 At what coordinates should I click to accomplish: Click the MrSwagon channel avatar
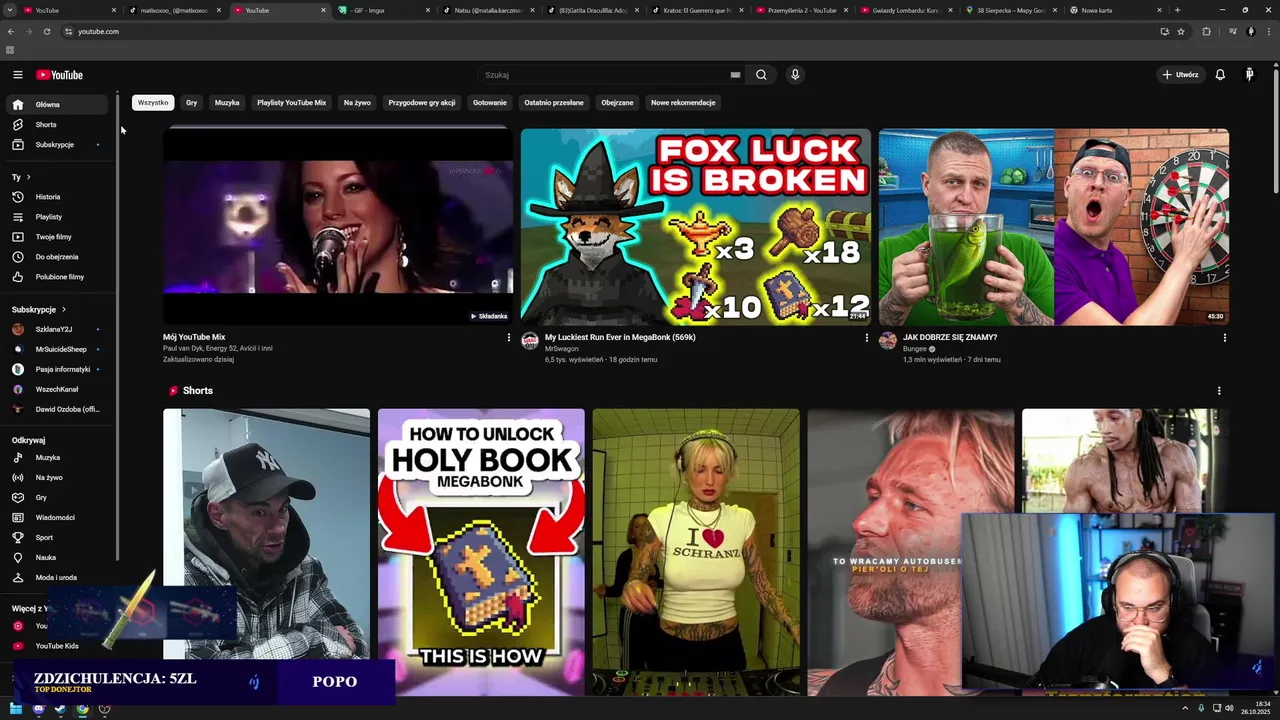[x=530, y=341]
